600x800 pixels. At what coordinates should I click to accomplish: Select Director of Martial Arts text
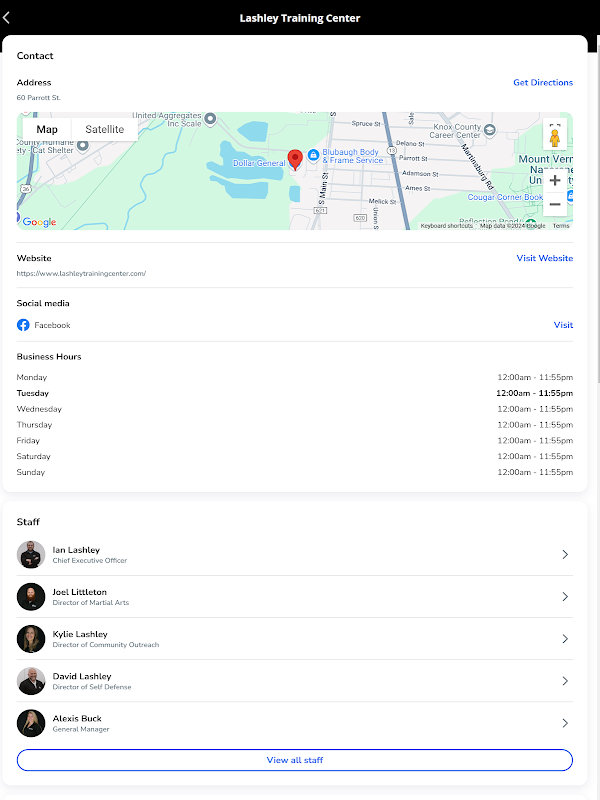[x=91, y=603]
